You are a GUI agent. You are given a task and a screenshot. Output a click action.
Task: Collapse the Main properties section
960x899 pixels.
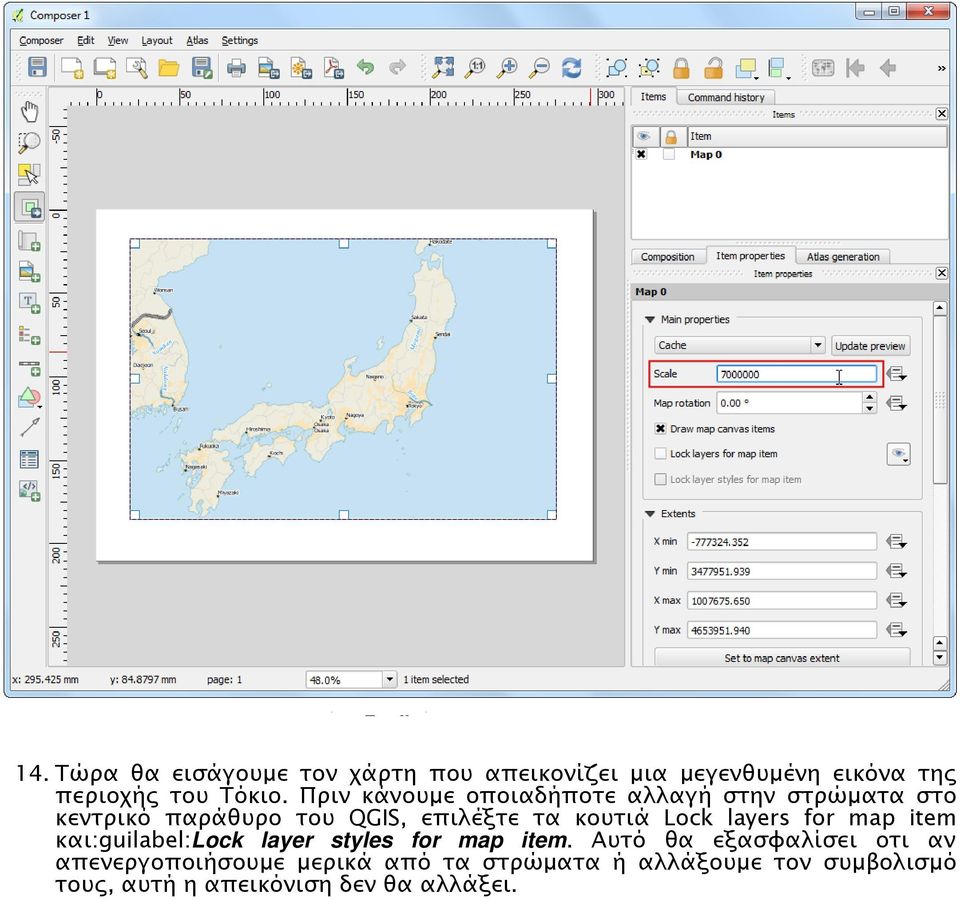point(650,320)
